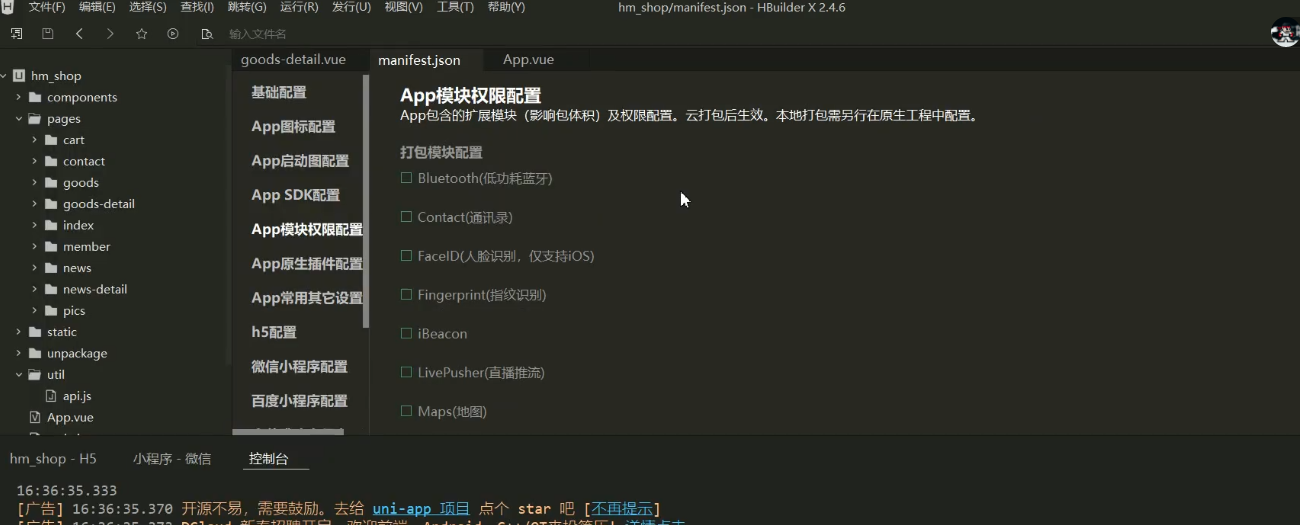
Task: Click the cart folder icon
Action: tap(51, 140)
